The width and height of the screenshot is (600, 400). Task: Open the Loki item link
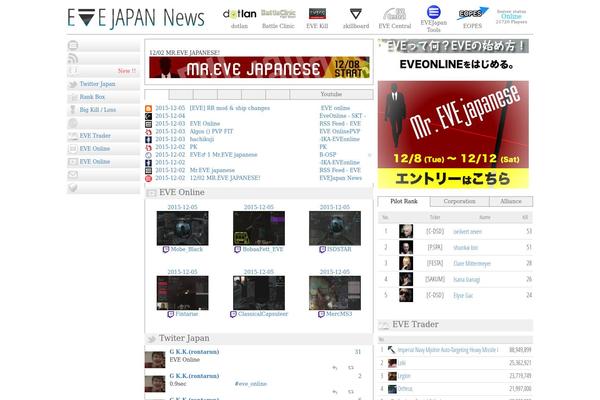pos(401,363)
